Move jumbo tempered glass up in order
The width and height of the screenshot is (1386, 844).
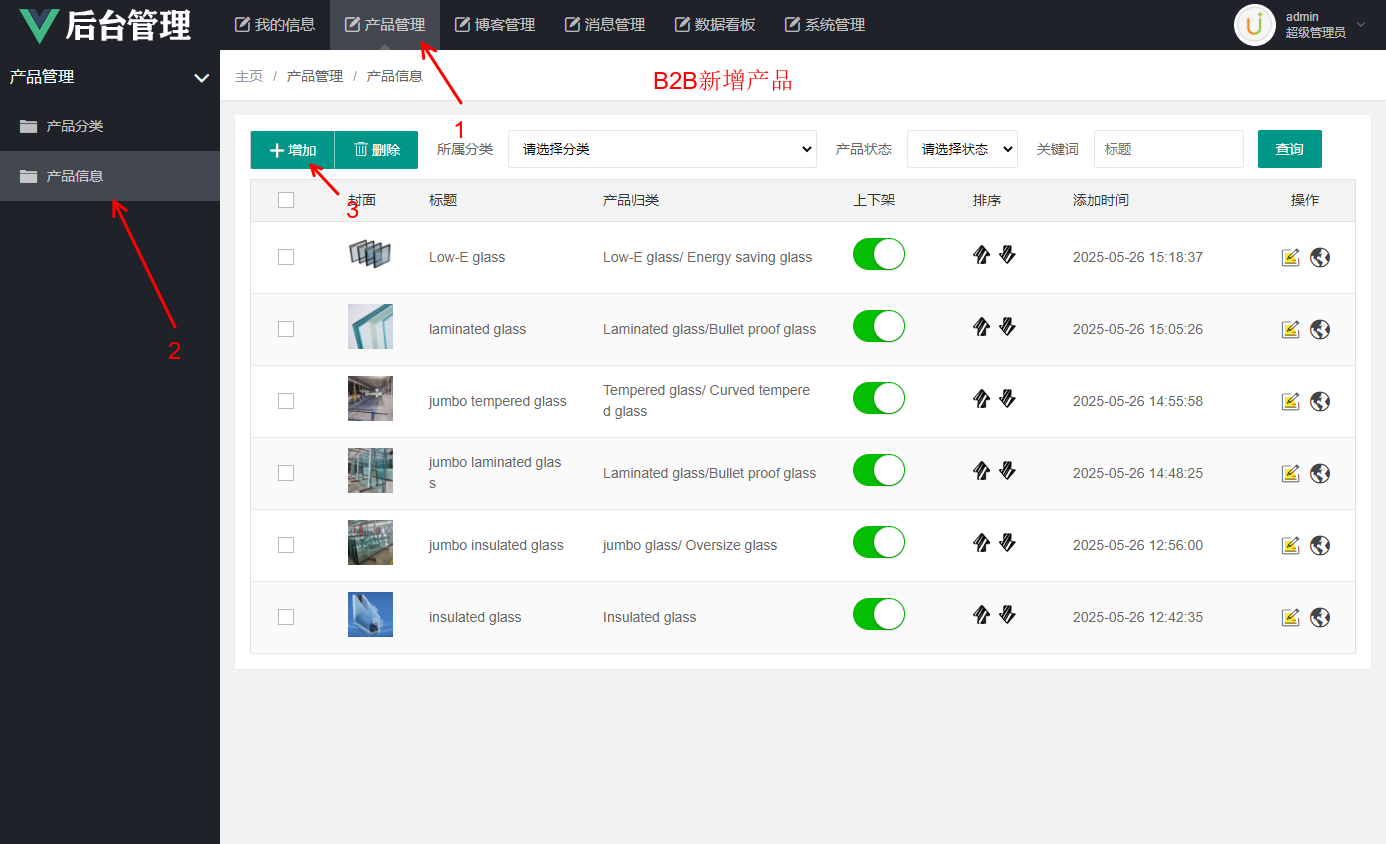pyautogui.click(x=981, y=399)
